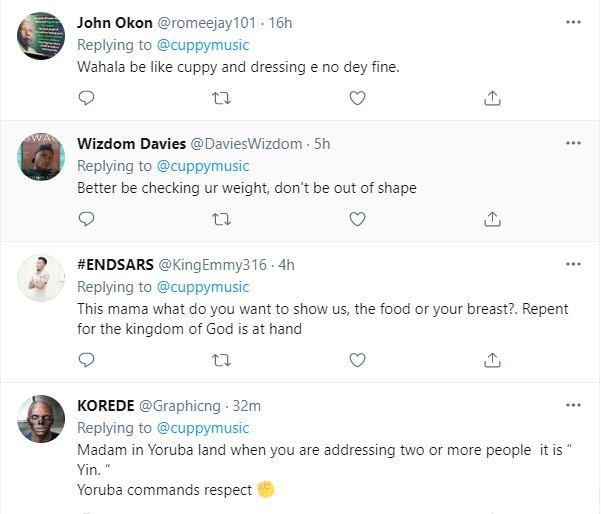This screenshot has width=601, height=514.
Task: Retweet John Okon's tweet
Action: click(x=222, y=98)
